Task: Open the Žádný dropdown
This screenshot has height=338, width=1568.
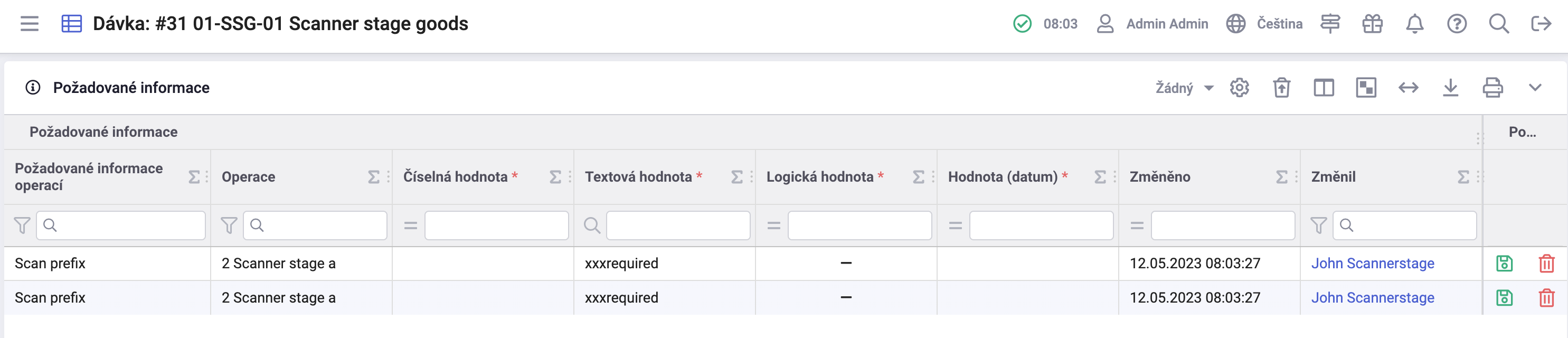Action: pos(1177,87)
